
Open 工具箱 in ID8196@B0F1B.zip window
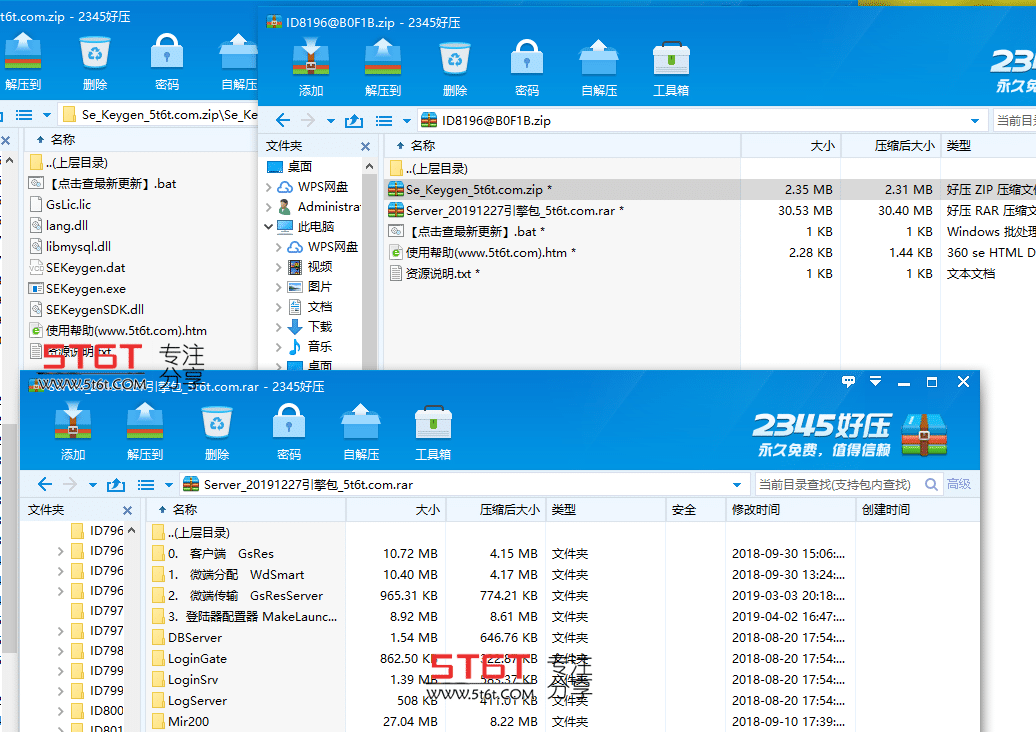(671, 58)
